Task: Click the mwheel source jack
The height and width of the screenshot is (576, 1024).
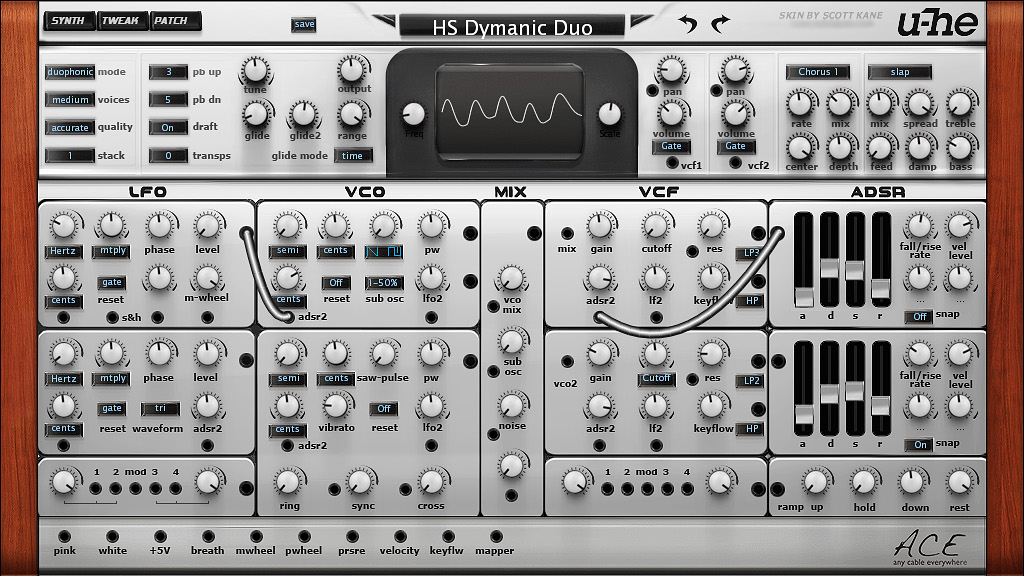Action: coord(256,536)
